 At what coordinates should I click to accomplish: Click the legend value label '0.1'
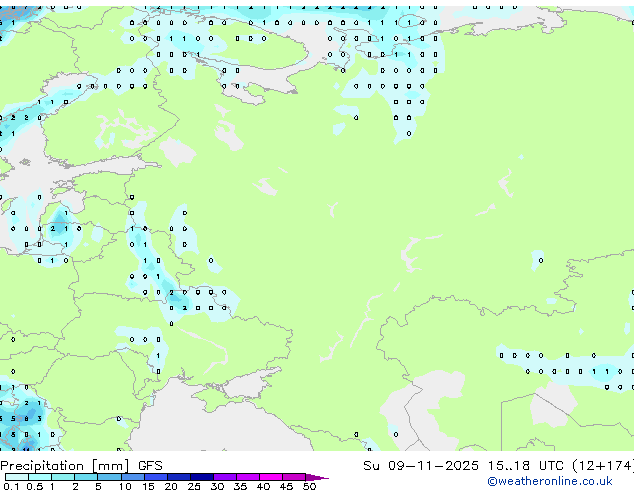point(11,486)
